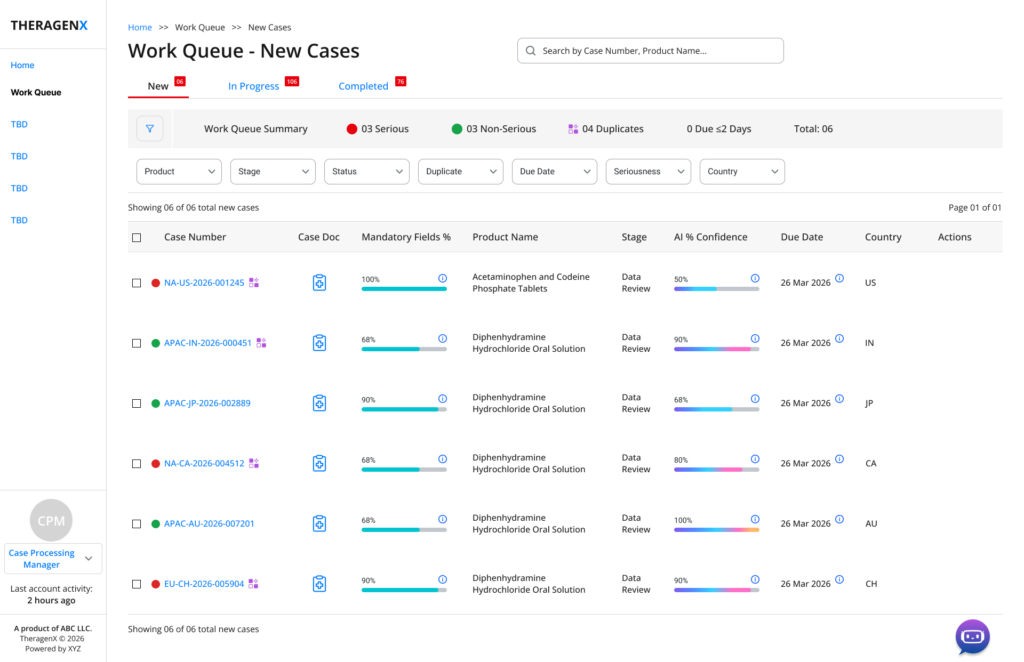This screenshot has height=662, width=1024.
Task: View AI confidence info for APAC-AU-2026-007201
Action: pos(755,519)
